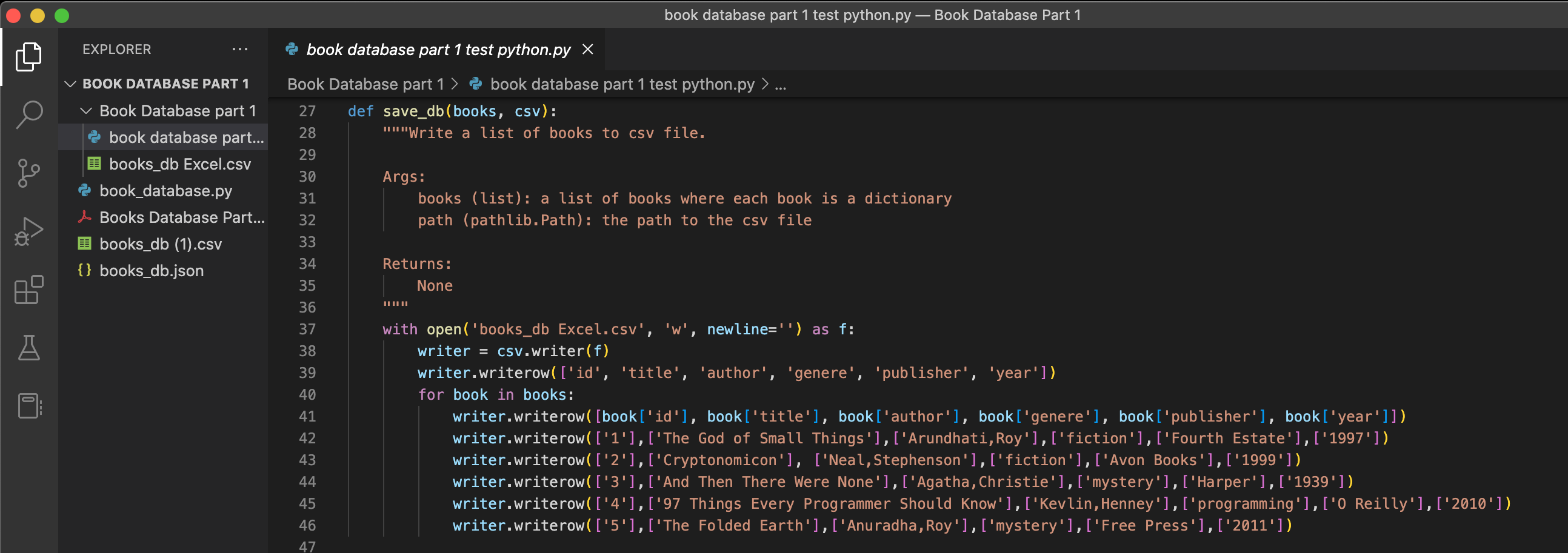Click the bottom notebook icon in the activity bar
Viewport: 1568px width, 553px height.
(x=28, y=406)
